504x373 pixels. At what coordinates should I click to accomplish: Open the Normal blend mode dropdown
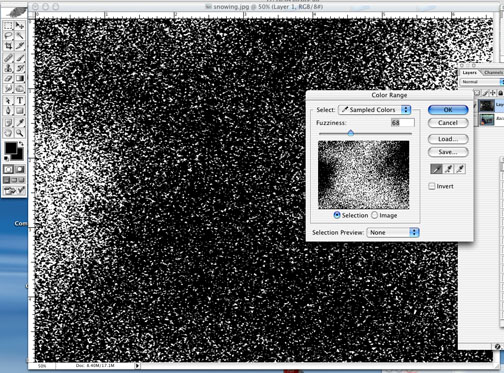pos(482,82)
